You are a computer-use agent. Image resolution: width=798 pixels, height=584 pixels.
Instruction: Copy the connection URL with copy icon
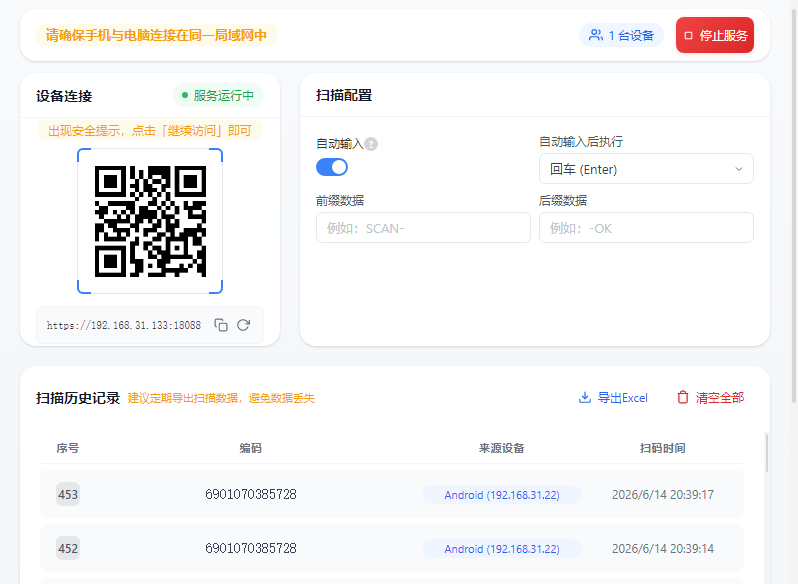tap(221, 325)
